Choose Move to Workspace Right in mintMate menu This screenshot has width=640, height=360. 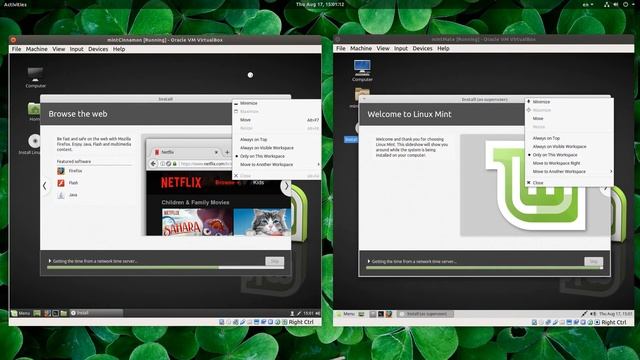point(569,163)
